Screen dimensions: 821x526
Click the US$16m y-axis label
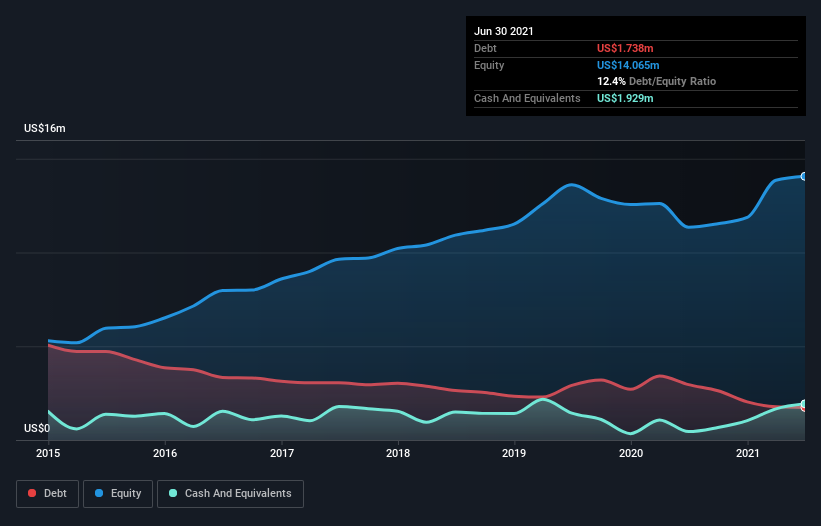coord(45,128)
